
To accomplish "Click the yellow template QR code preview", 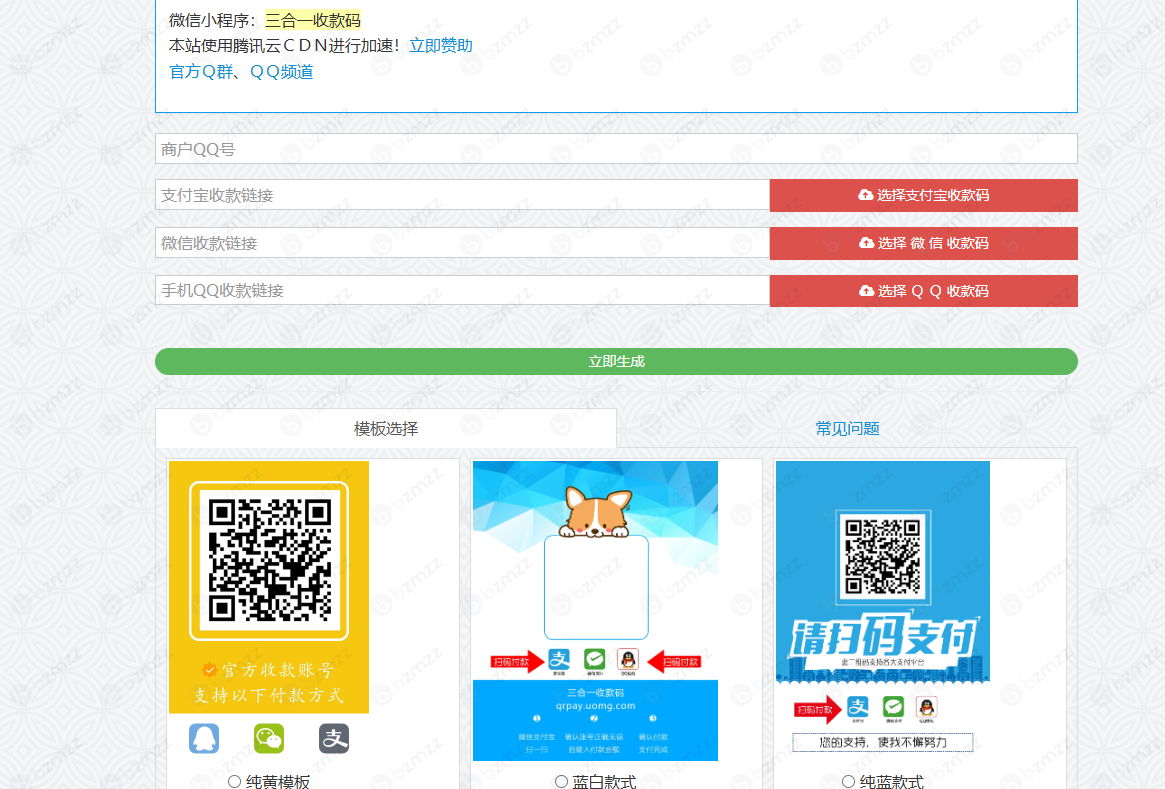I will coord(269,561).
